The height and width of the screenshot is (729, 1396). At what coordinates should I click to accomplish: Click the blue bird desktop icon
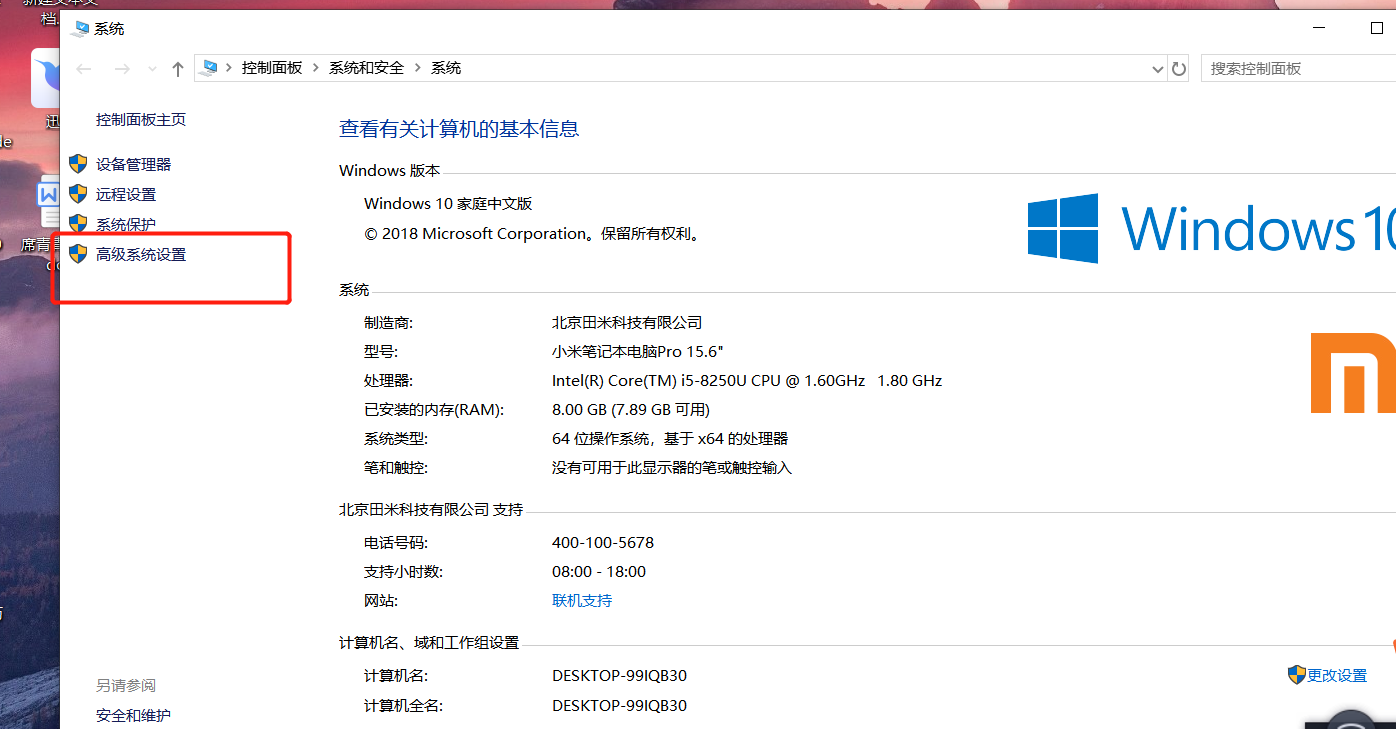[46, 78]
